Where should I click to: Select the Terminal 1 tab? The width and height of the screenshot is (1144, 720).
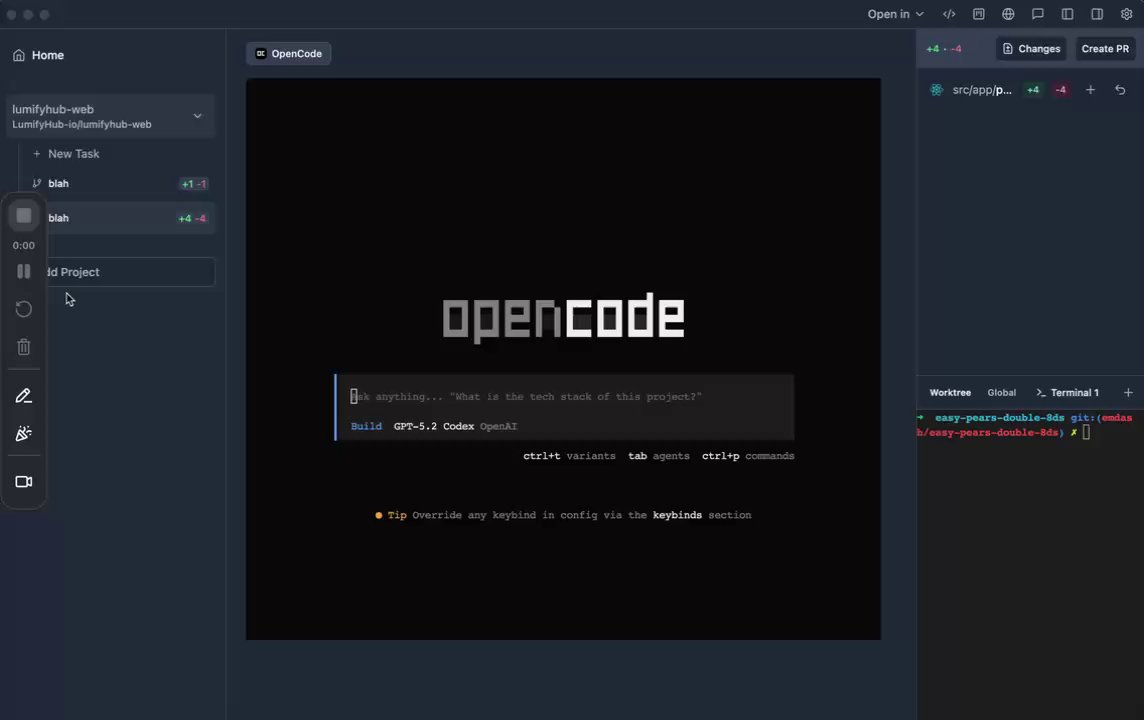tap(1067, 392)
